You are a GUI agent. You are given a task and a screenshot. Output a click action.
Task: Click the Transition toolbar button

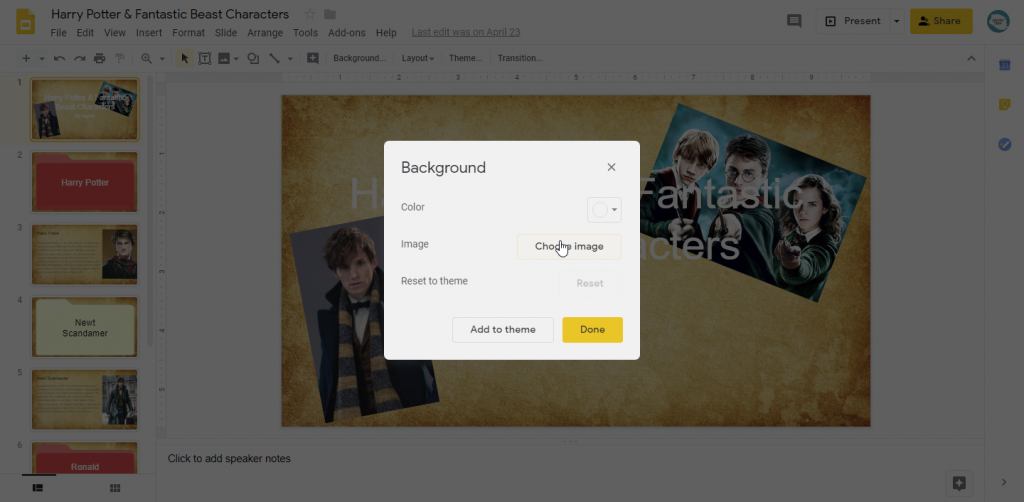pos(520,58)
